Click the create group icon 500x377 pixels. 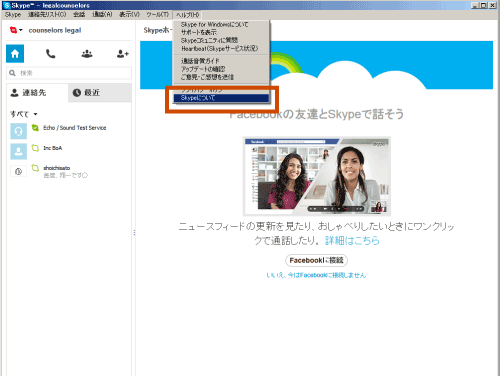[87, 54]
